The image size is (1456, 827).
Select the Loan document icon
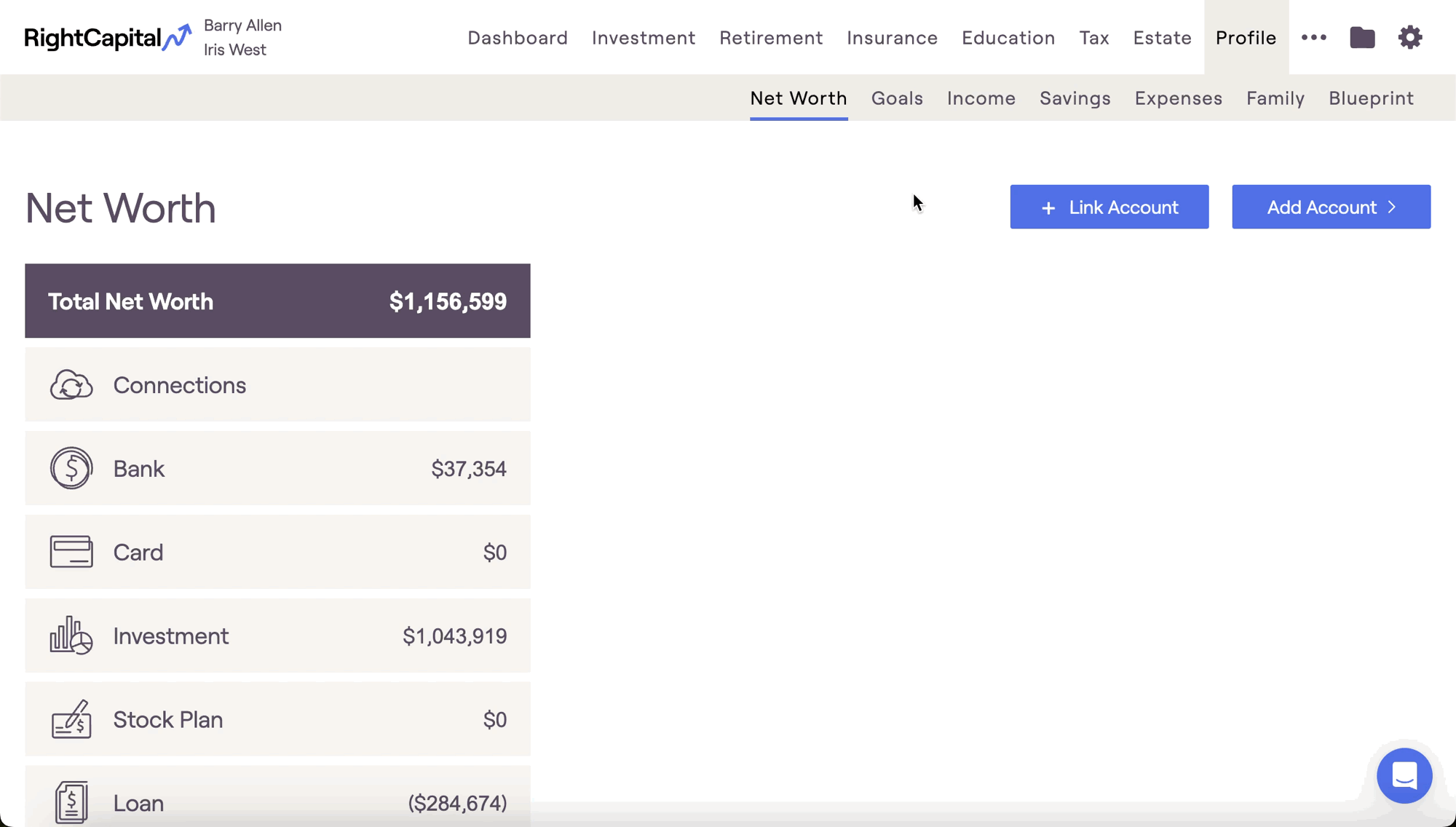(x=71, y=802)
